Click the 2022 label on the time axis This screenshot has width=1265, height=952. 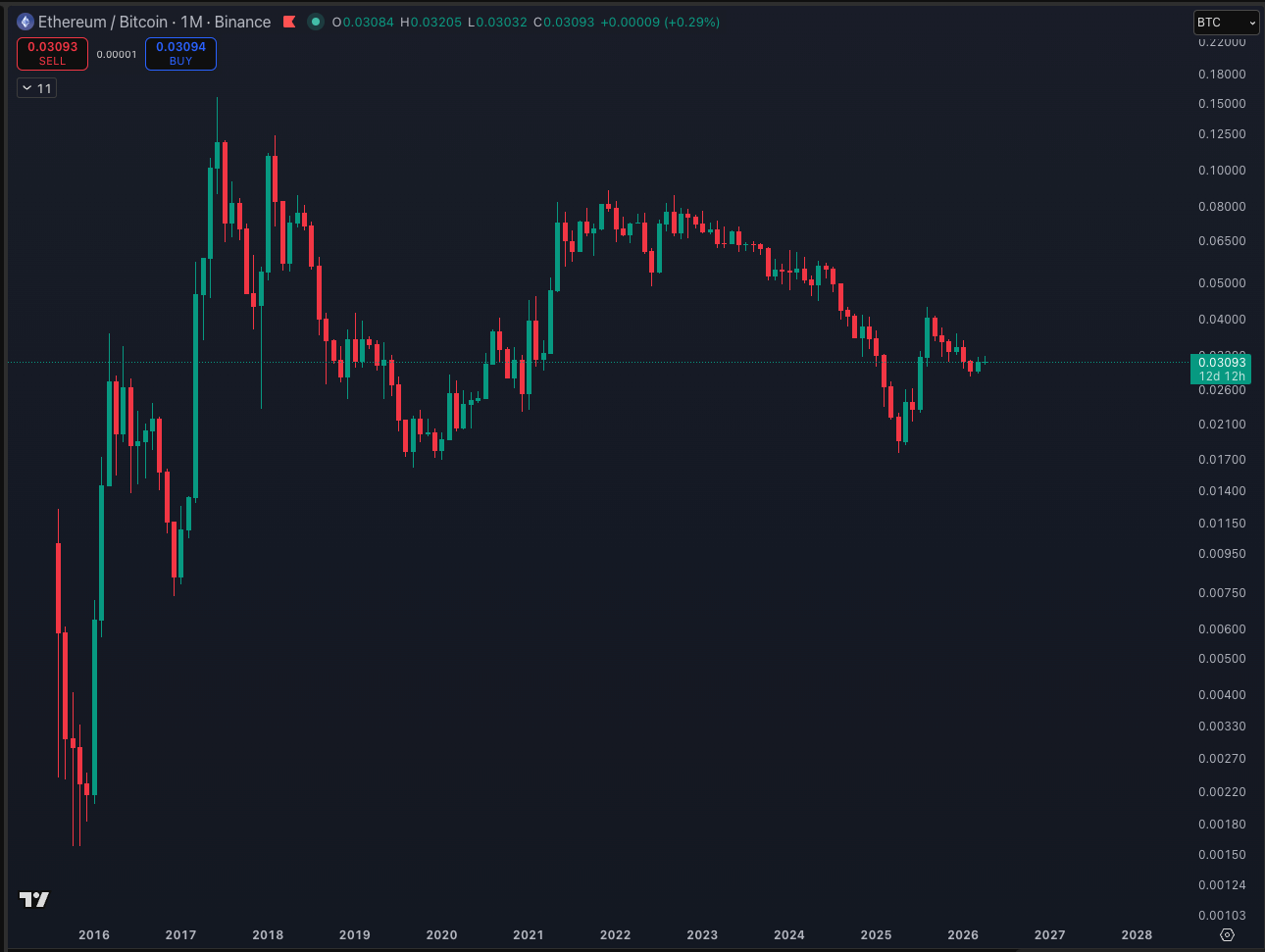click(616, 935)
